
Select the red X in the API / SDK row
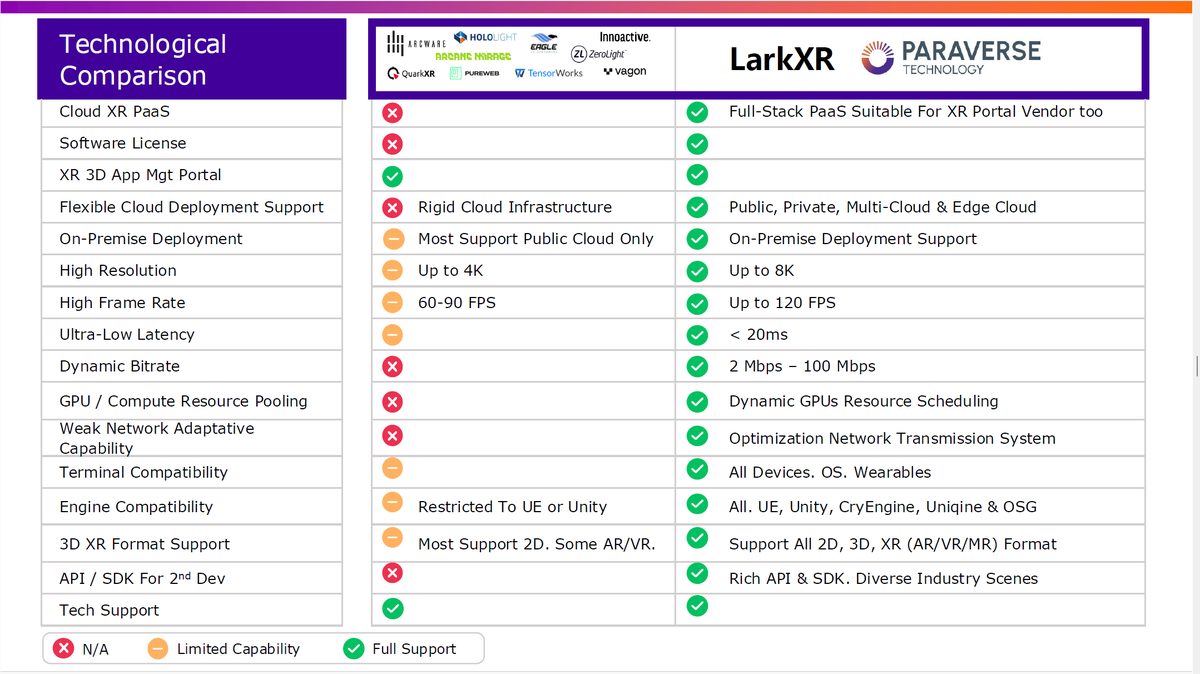click(x=393, y=573)
